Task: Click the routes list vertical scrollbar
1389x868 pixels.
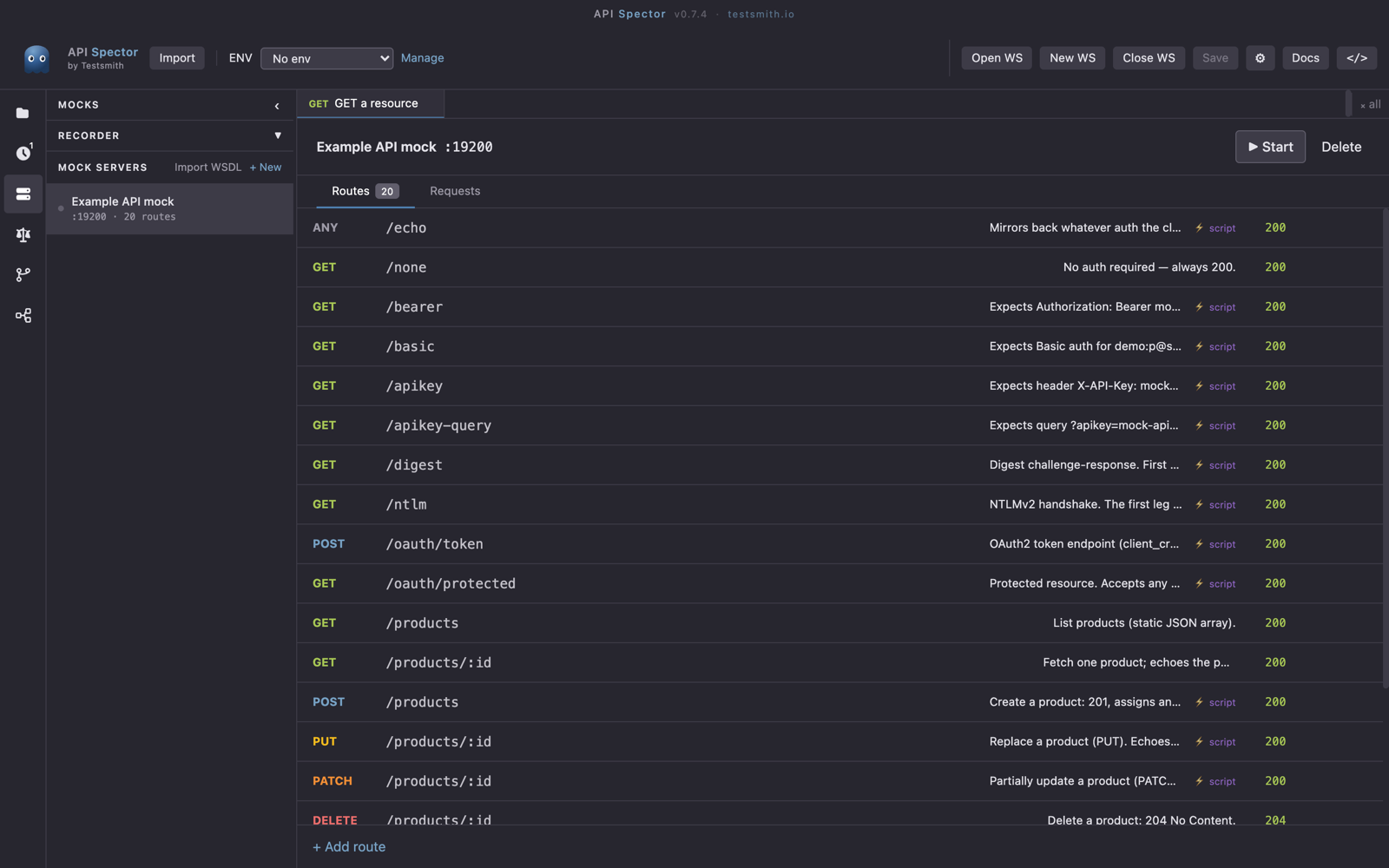Action: point(1386,448)
